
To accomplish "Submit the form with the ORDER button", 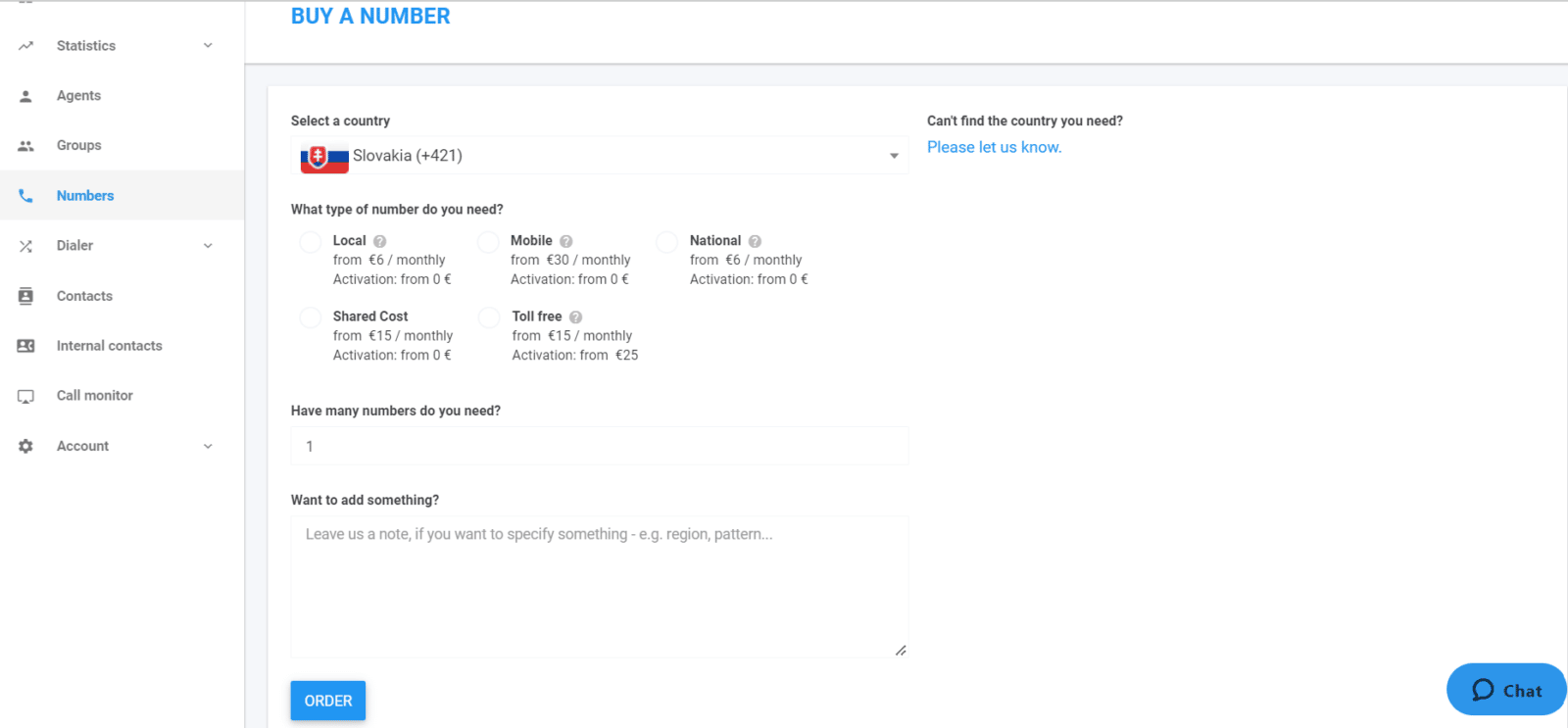I will coord(327,700).
